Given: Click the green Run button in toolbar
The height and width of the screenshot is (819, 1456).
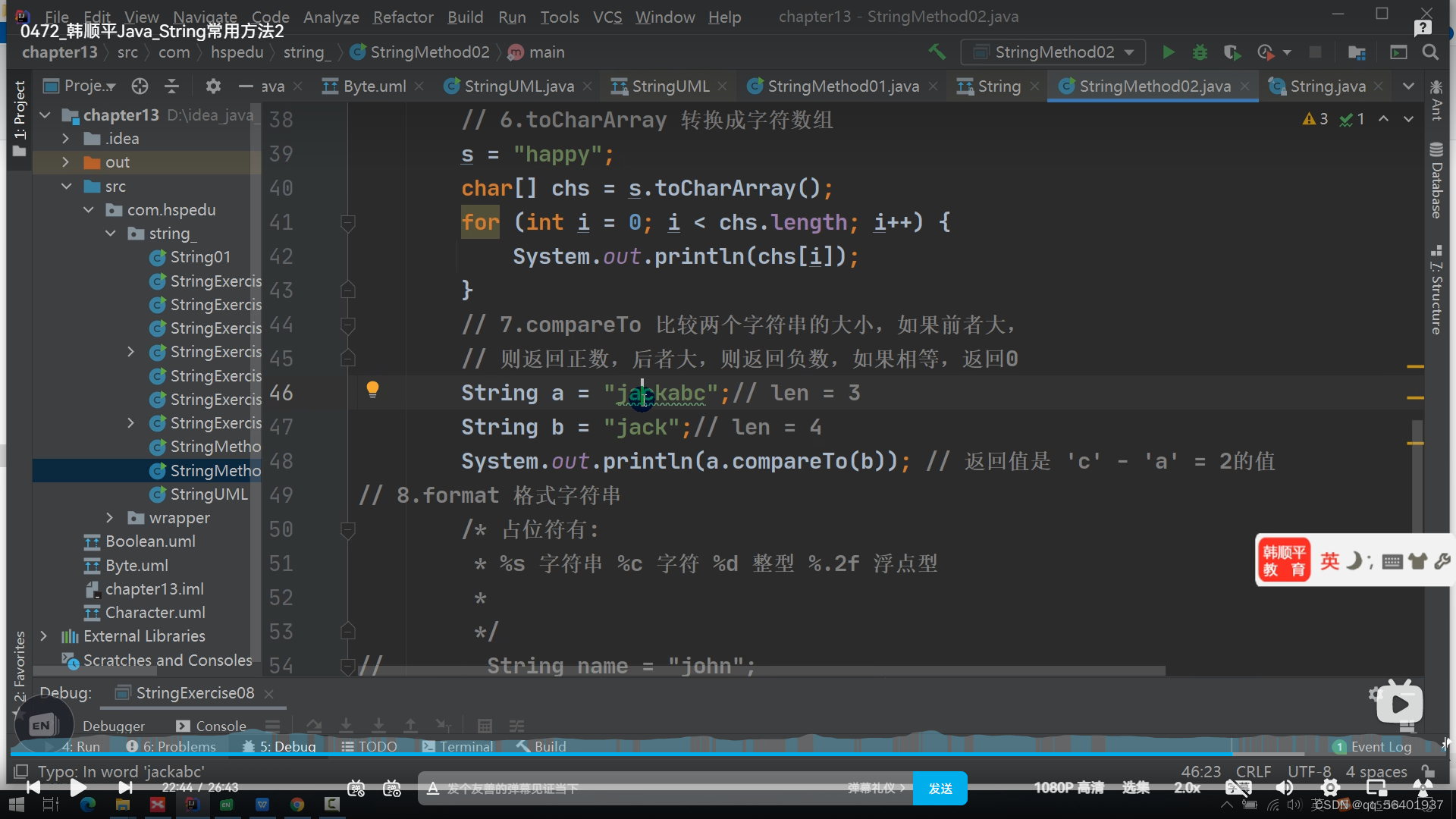Looking at the screenshot, I should point(1168,52).
